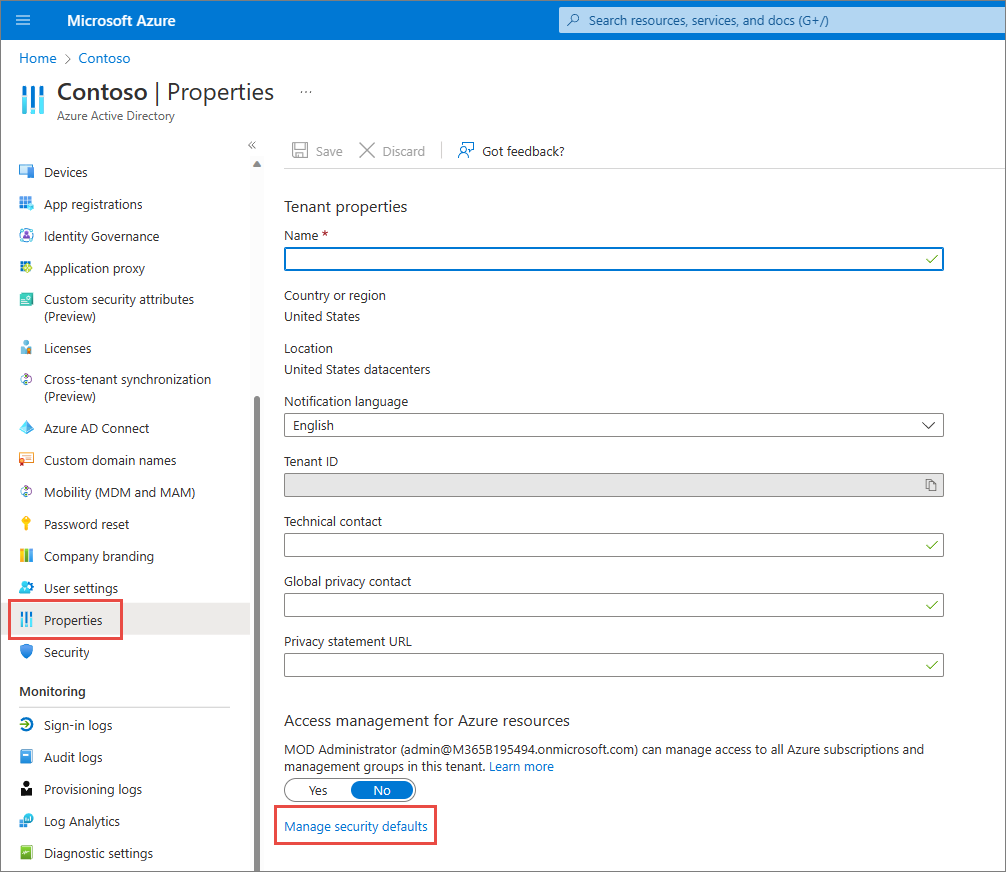The image size is (1006, 872).
Task: Click the tenant Name input field
Action: tap(613, 259)
